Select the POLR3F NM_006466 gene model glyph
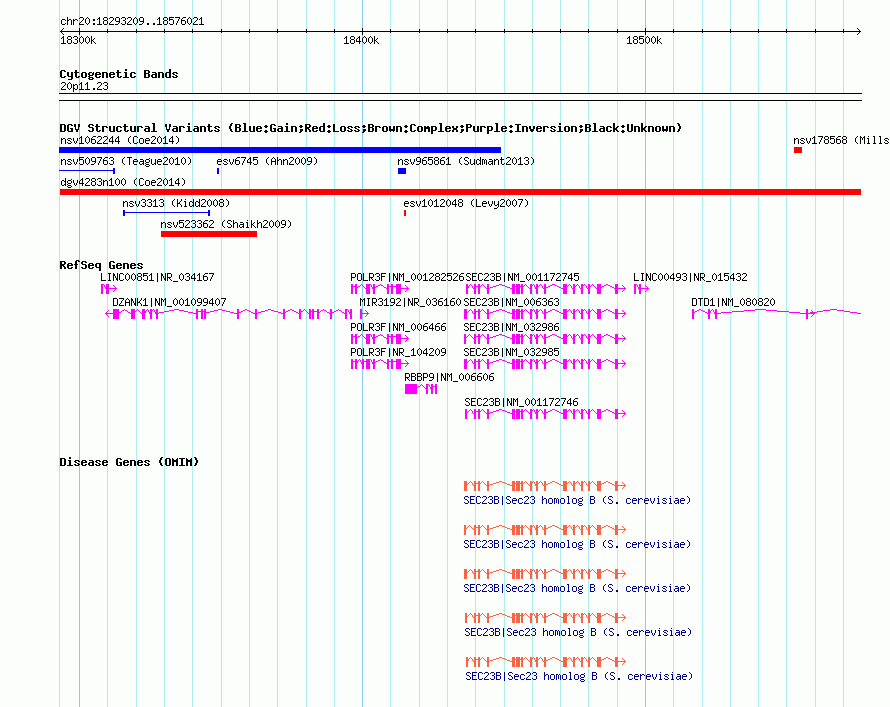 pos(380,339)
